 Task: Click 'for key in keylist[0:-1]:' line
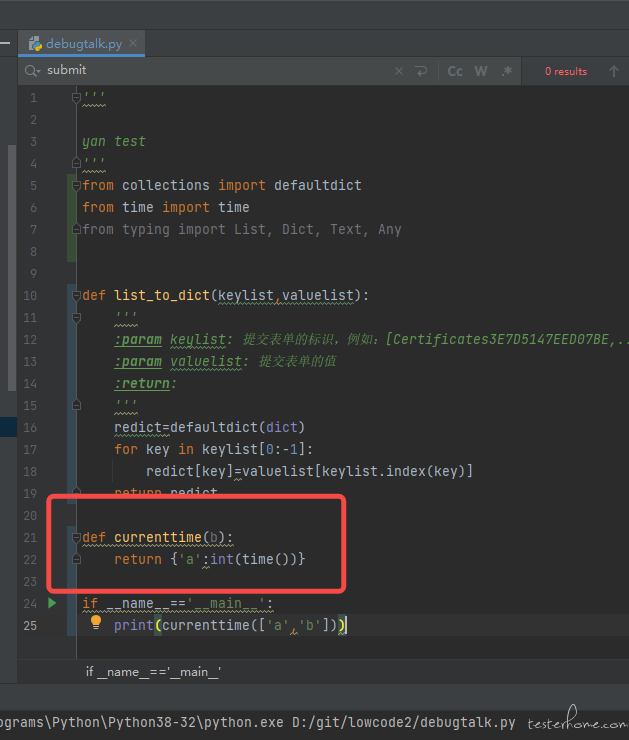tap(213, 449)
